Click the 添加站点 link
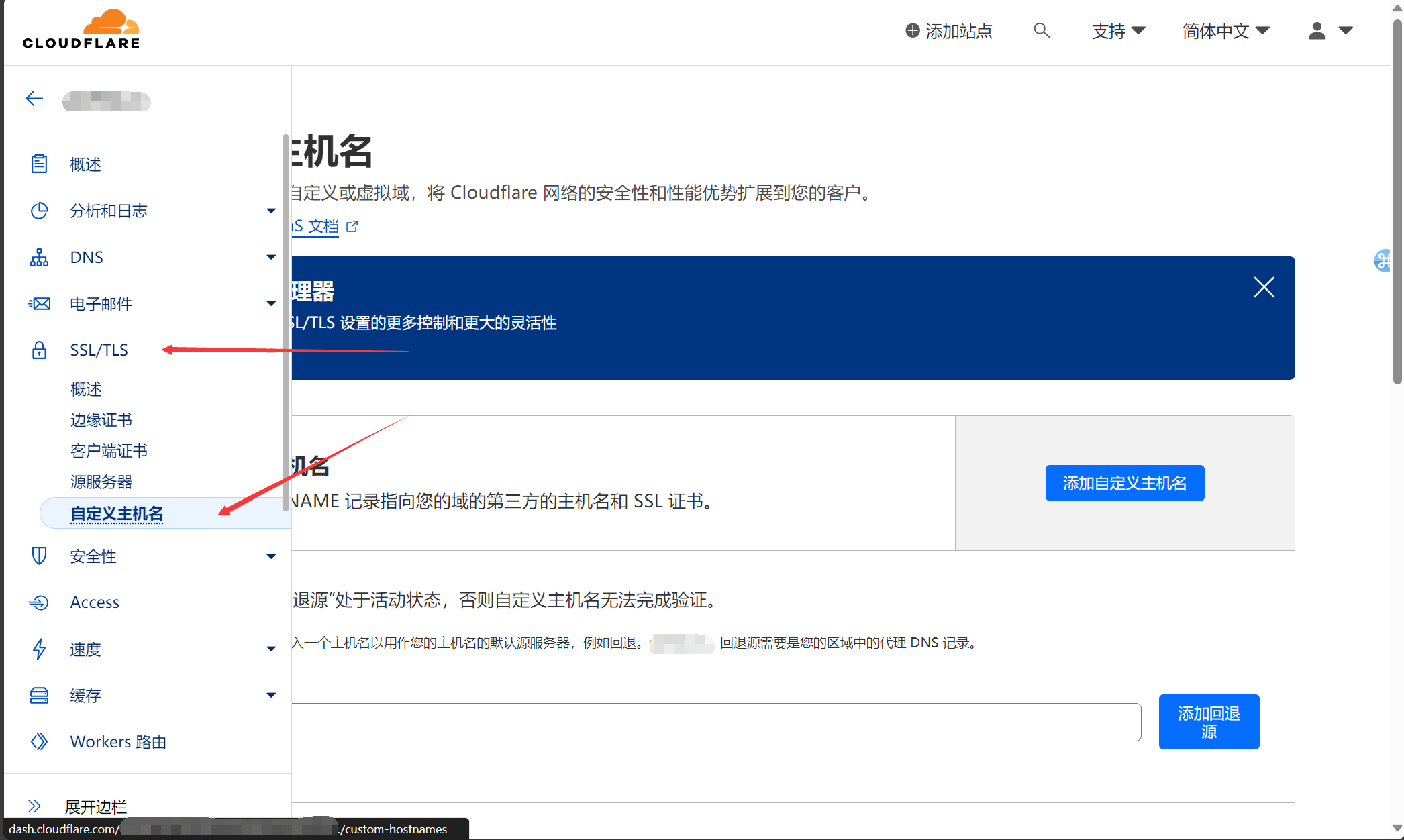Screen dimensions: 1404x840 [x=949, y=31]
